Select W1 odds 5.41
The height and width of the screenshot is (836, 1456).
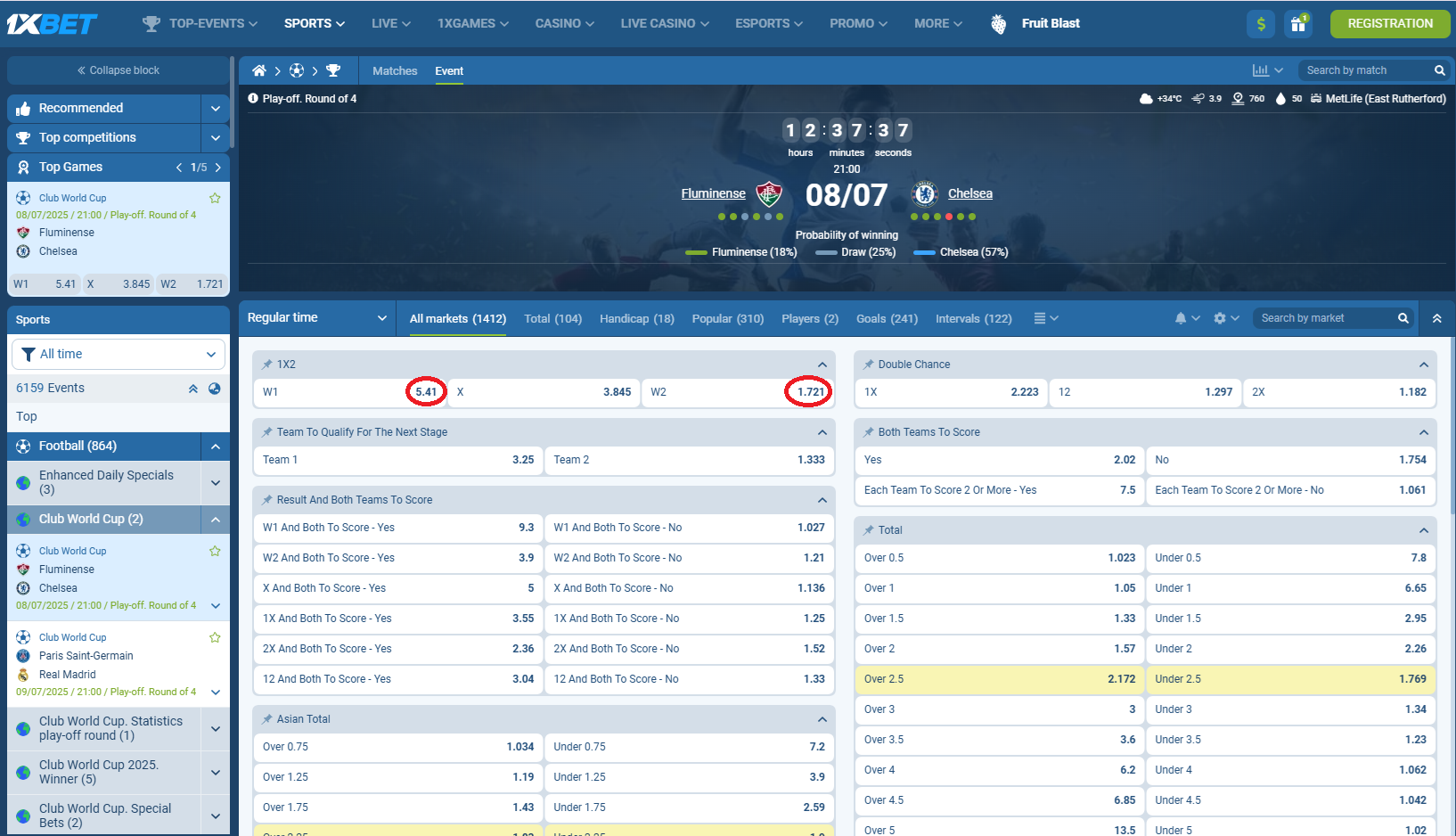pyautogui.click(x=349, y=392)
